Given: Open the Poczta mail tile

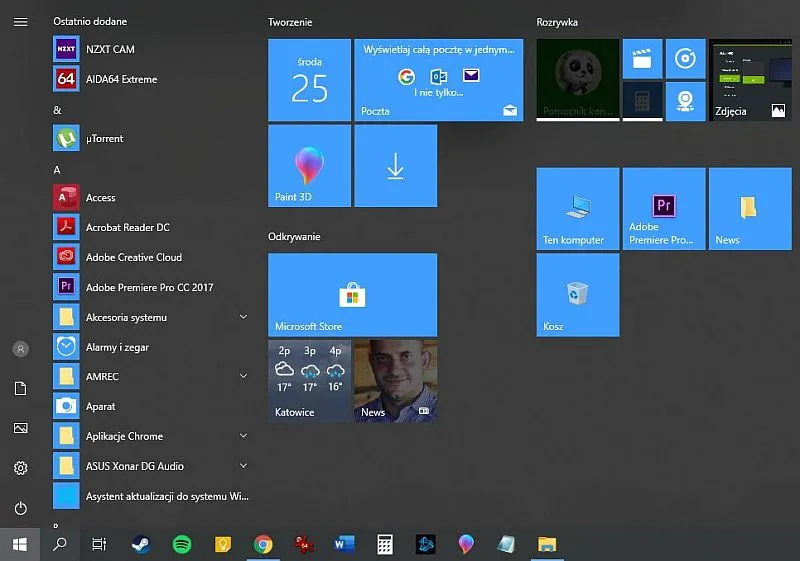Looking at the screenshot, I should pyautogui.click(x=439, y=80).
